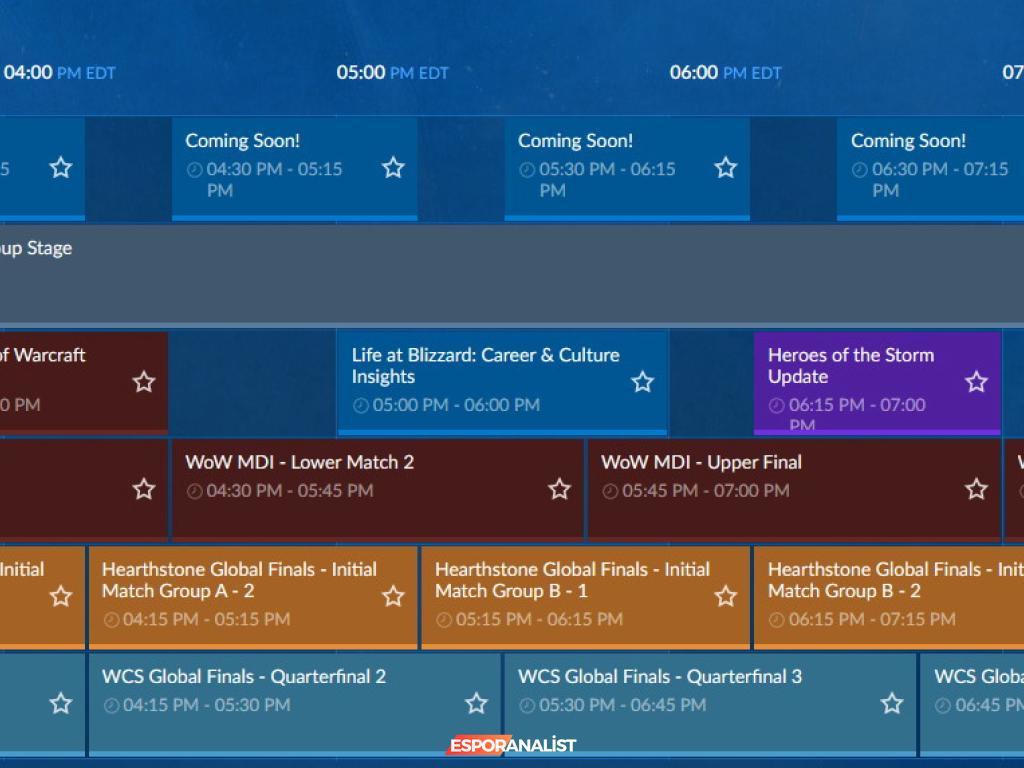Favorite the Coming Soon 04:30 PM session star

coord(393,168)
